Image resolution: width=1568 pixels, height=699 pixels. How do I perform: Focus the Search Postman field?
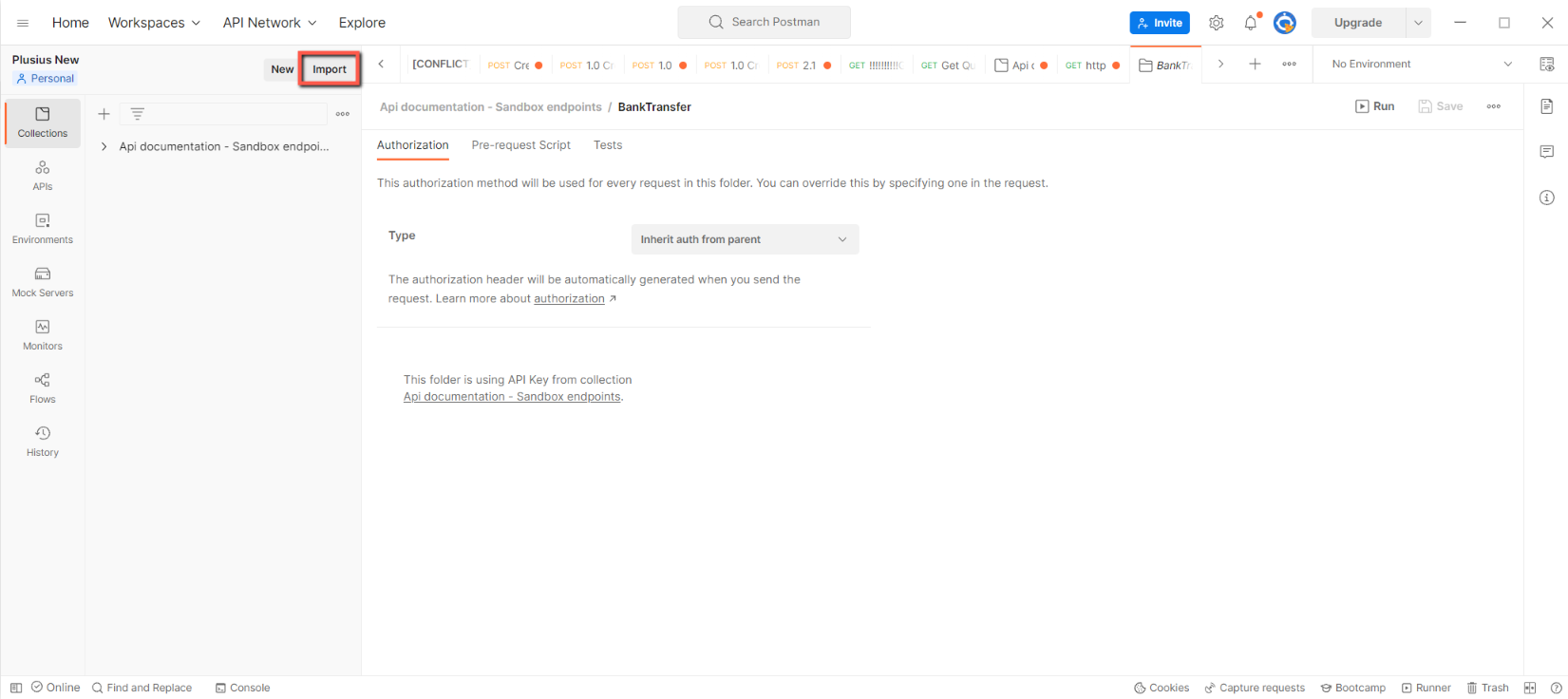[765, 22]
